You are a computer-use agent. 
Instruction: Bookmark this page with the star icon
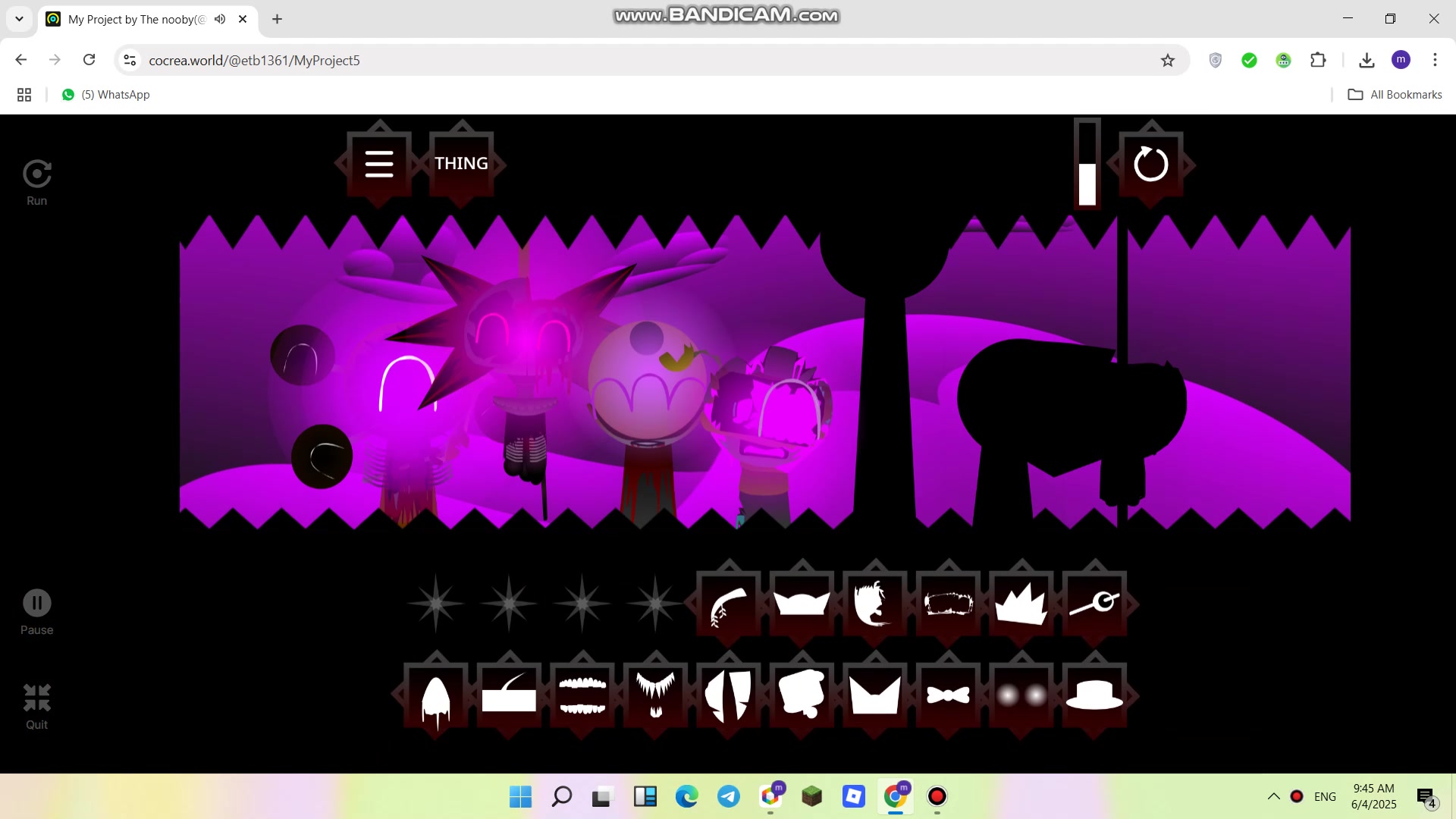tap(1168, 60)
